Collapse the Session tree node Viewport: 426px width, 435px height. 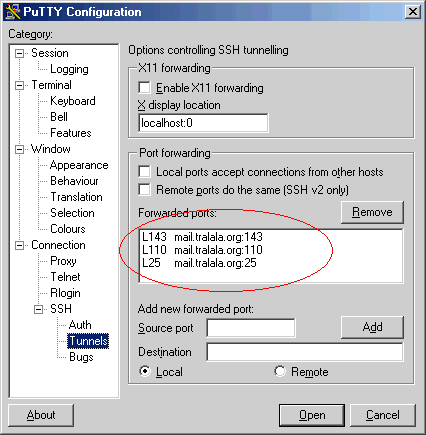20,53
